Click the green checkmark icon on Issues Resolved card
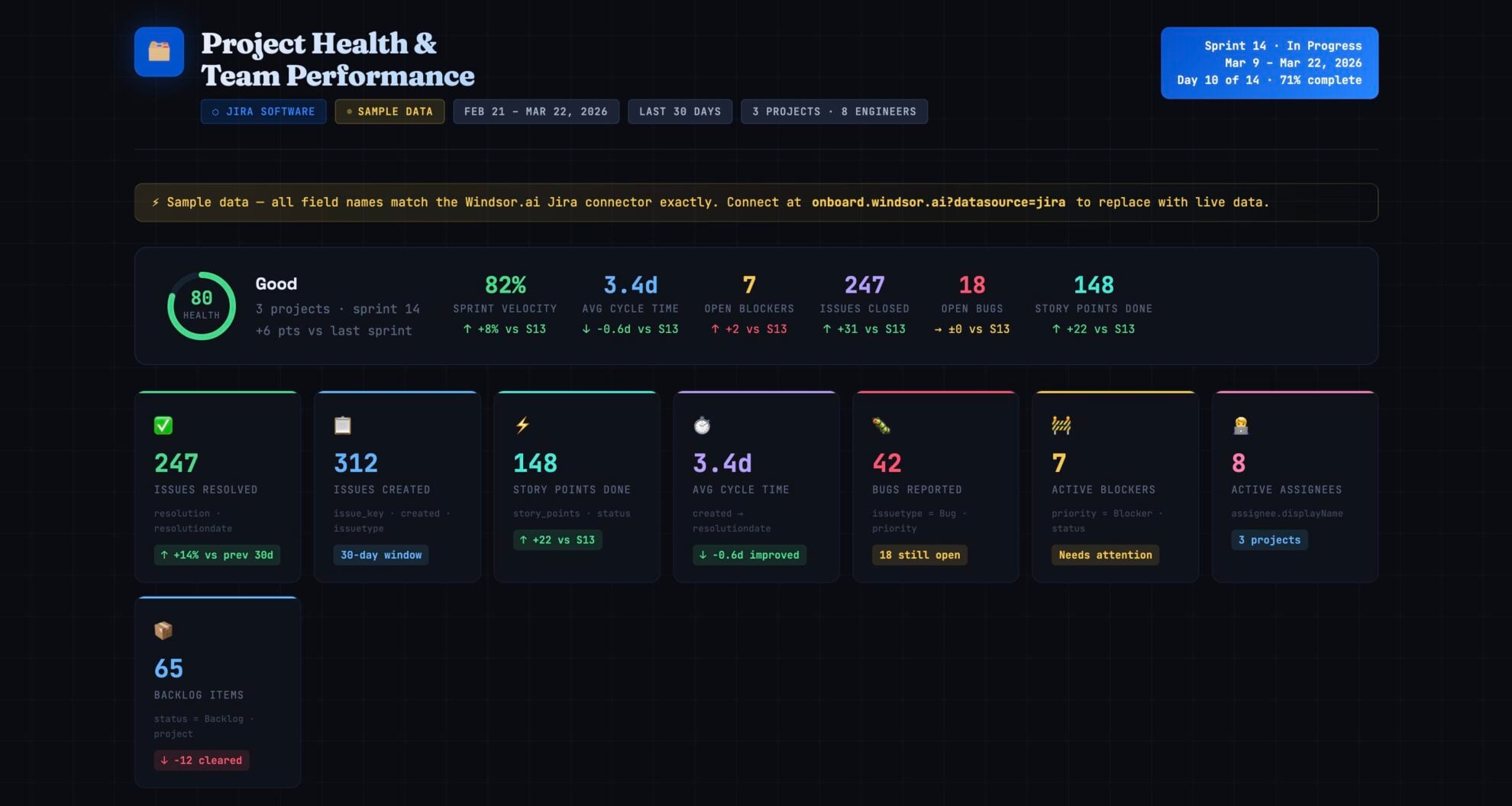 tap(163, 426)
